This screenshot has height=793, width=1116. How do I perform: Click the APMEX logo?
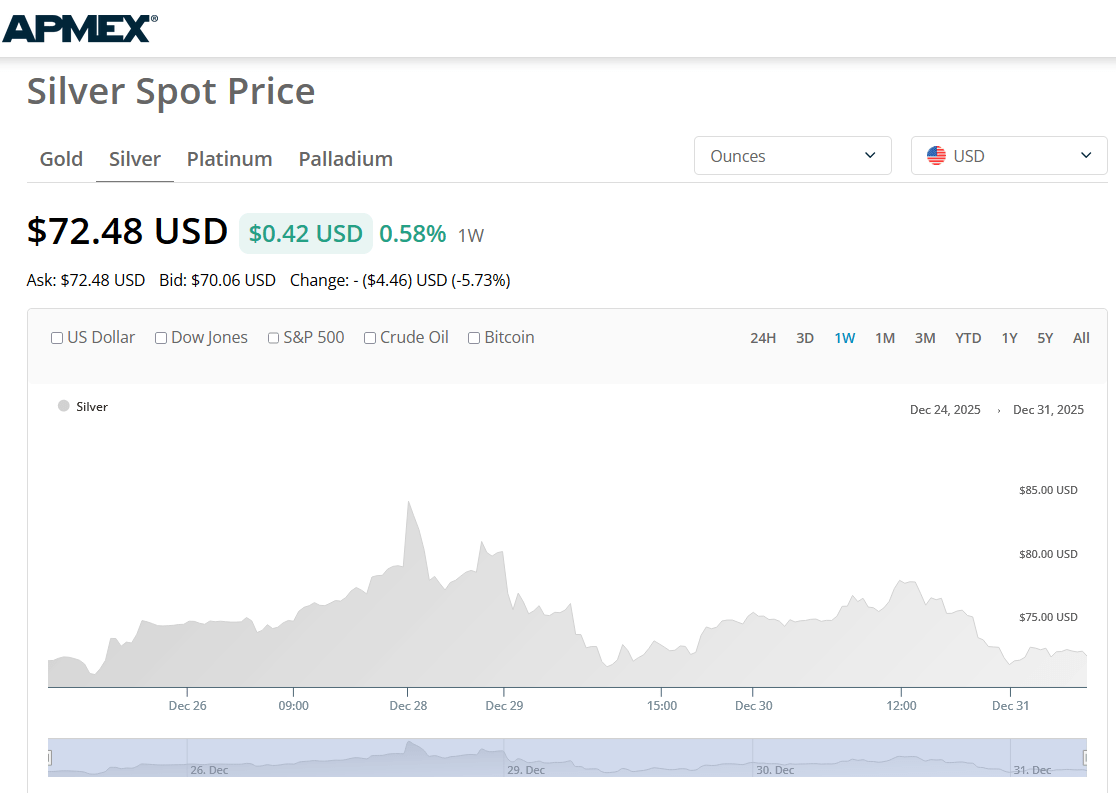80,27
